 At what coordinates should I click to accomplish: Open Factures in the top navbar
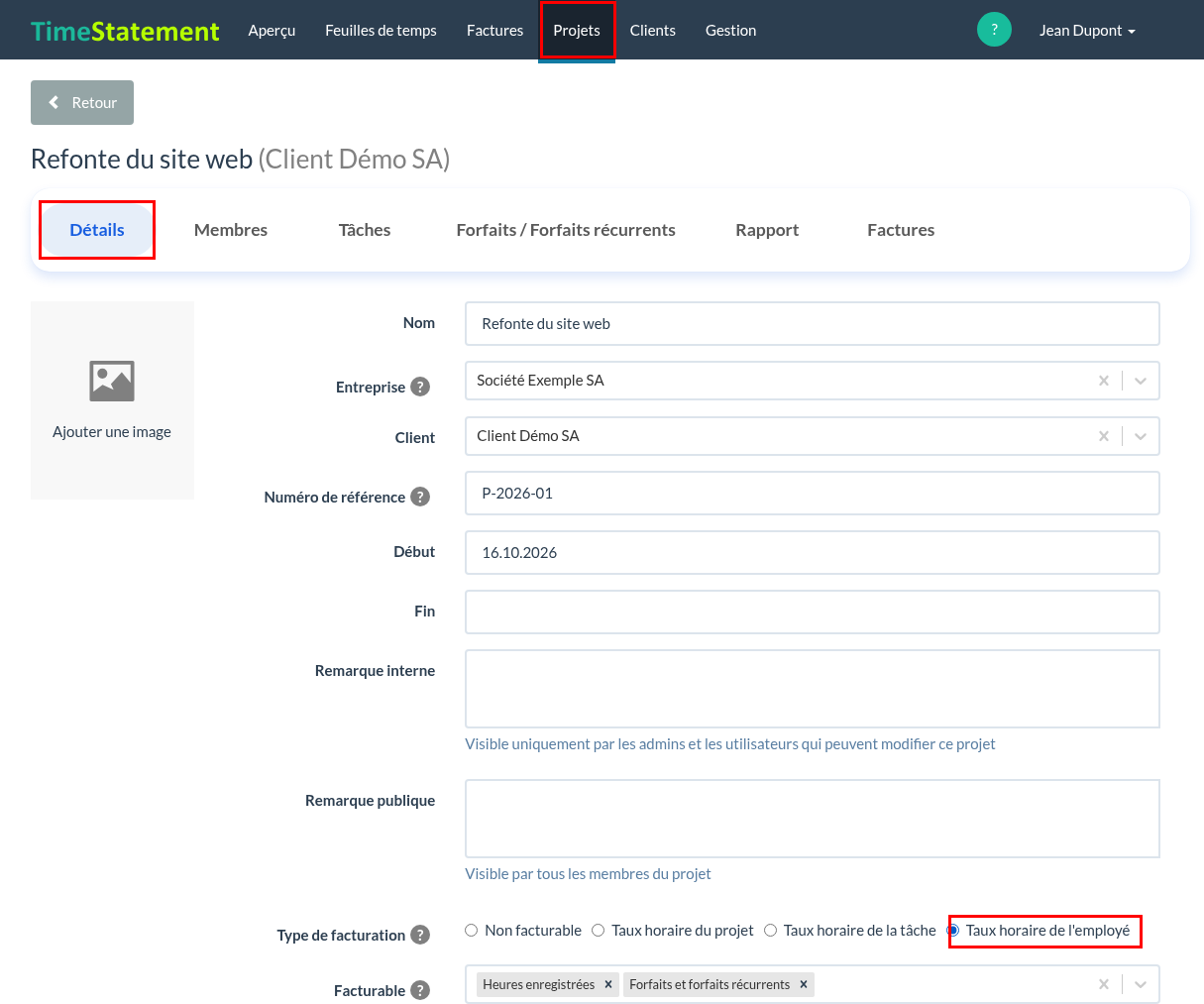(494, 31)
